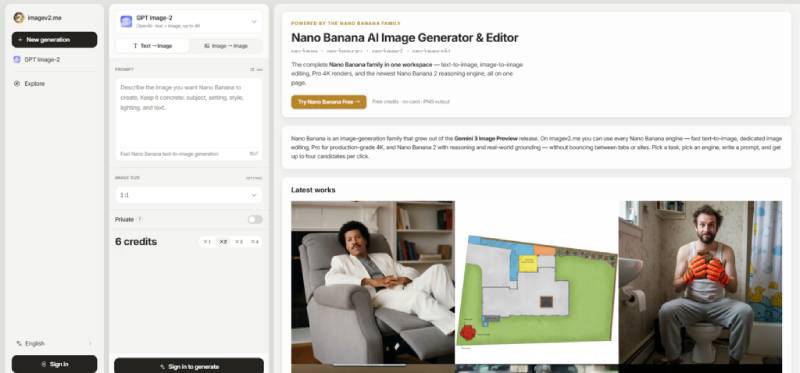800x373 pixels.
Task: Click the GPT Image-2 sidebar icon
Action: 17,60
